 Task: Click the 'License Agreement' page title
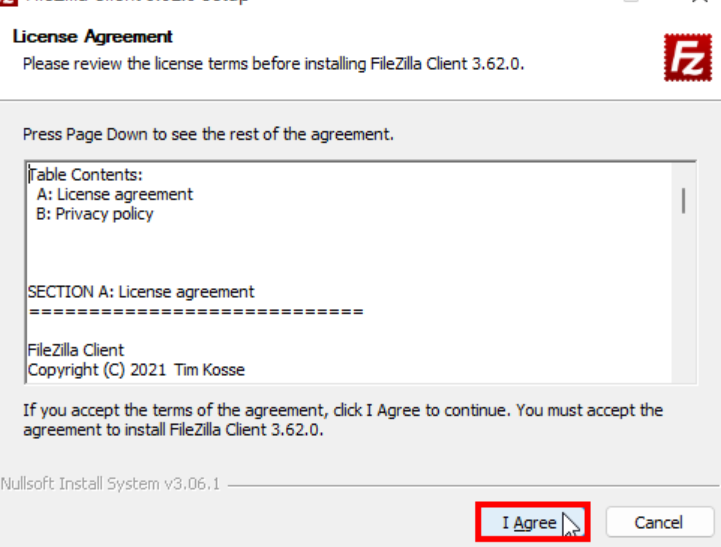pyautogui.click(x=92, y=36)
